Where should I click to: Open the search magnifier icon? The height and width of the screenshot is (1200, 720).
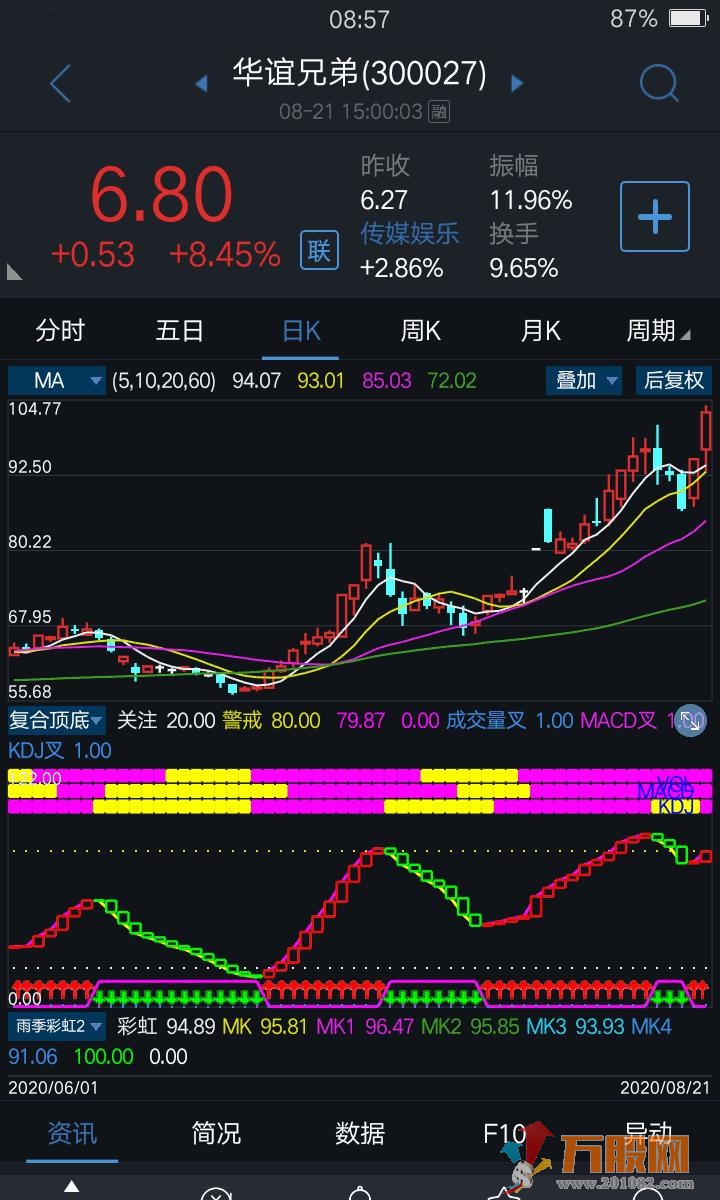pos(659,83)
